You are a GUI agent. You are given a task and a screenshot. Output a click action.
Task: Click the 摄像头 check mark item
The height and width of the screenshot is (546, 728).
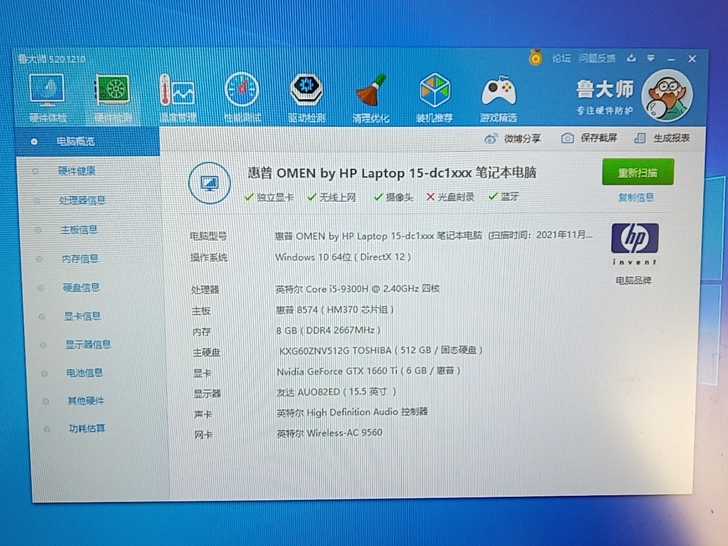(393, 197)
